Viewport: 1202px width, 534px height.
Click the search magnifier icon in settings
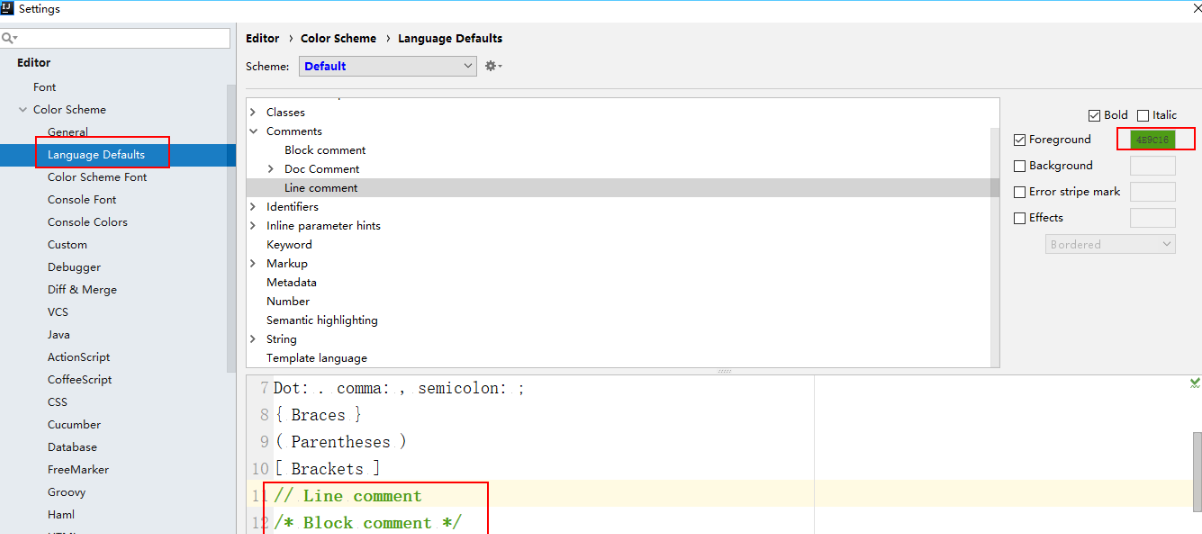click(8, 38)
